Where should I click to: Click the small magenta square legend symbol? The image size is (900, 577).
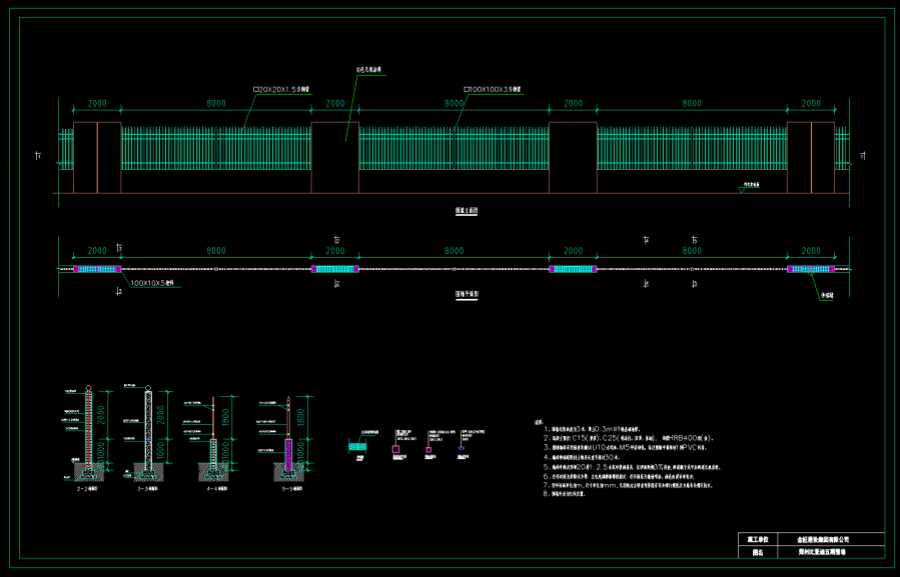[x=429, y=451]
